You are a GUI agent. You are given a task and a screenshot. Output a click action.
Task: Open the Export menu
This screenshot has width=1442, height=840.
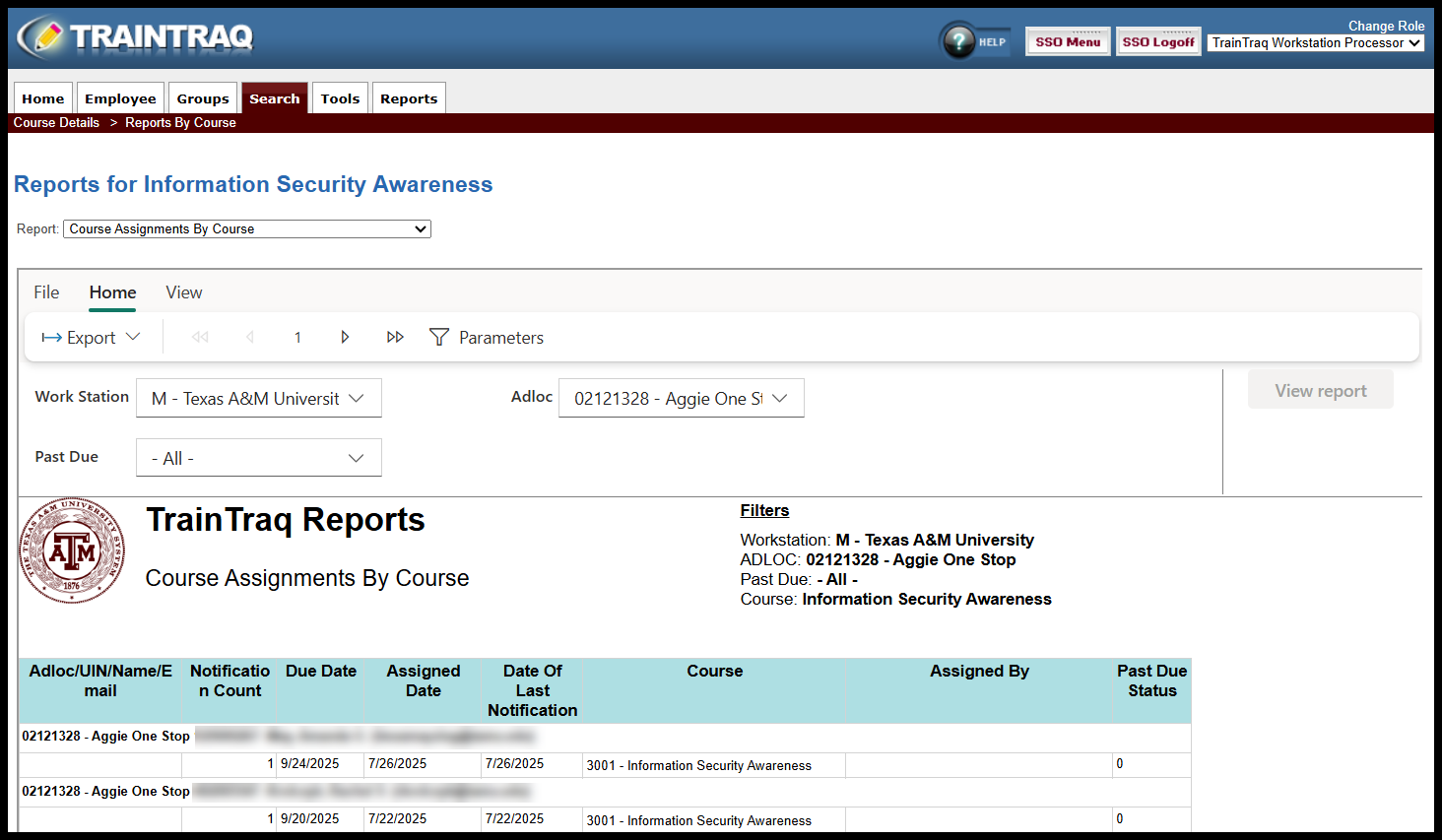(x=91, y=338)
